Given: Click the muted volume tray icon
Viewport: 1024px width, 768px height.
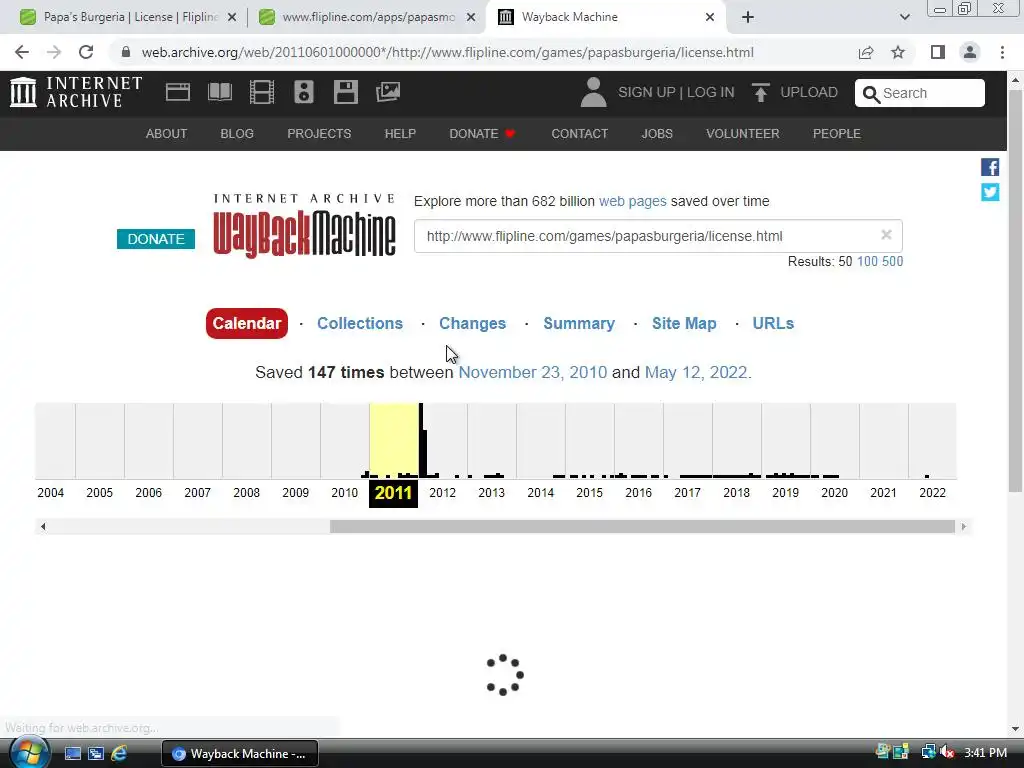Looking at the screenshot, I should [x=946, y=753].
